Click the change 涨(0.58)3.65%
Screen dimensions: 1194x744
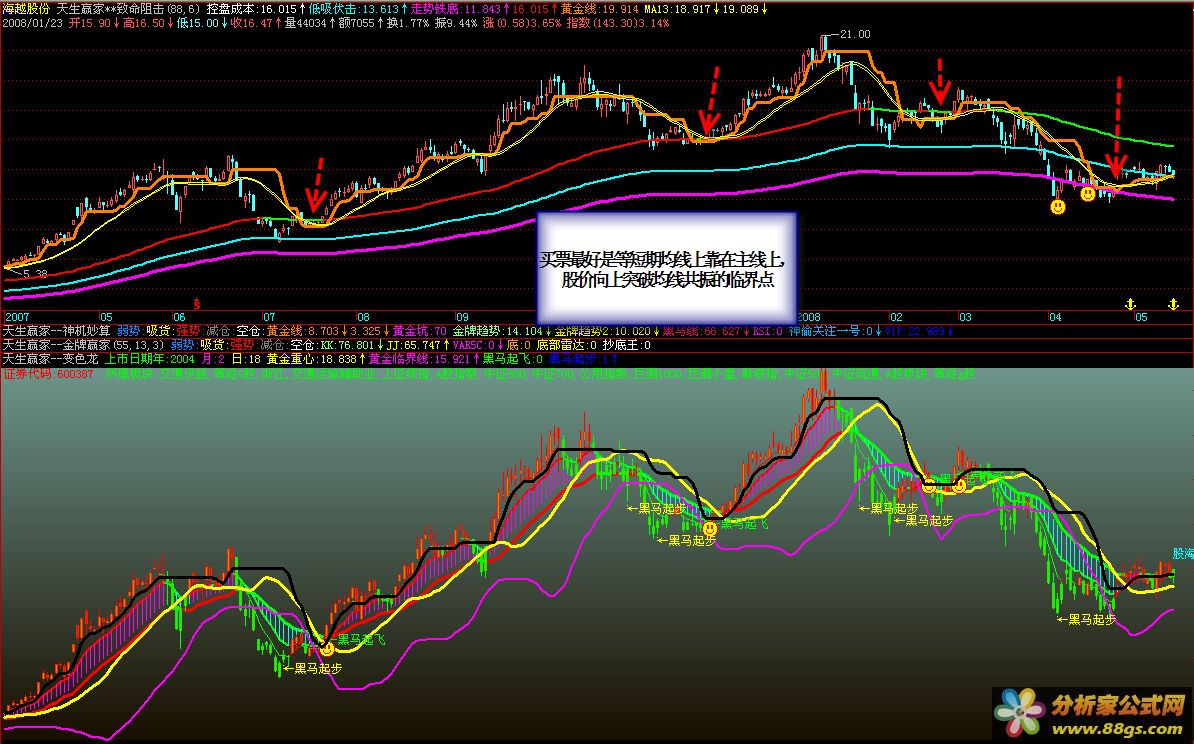pyautogui.click(x=522, y=23)
